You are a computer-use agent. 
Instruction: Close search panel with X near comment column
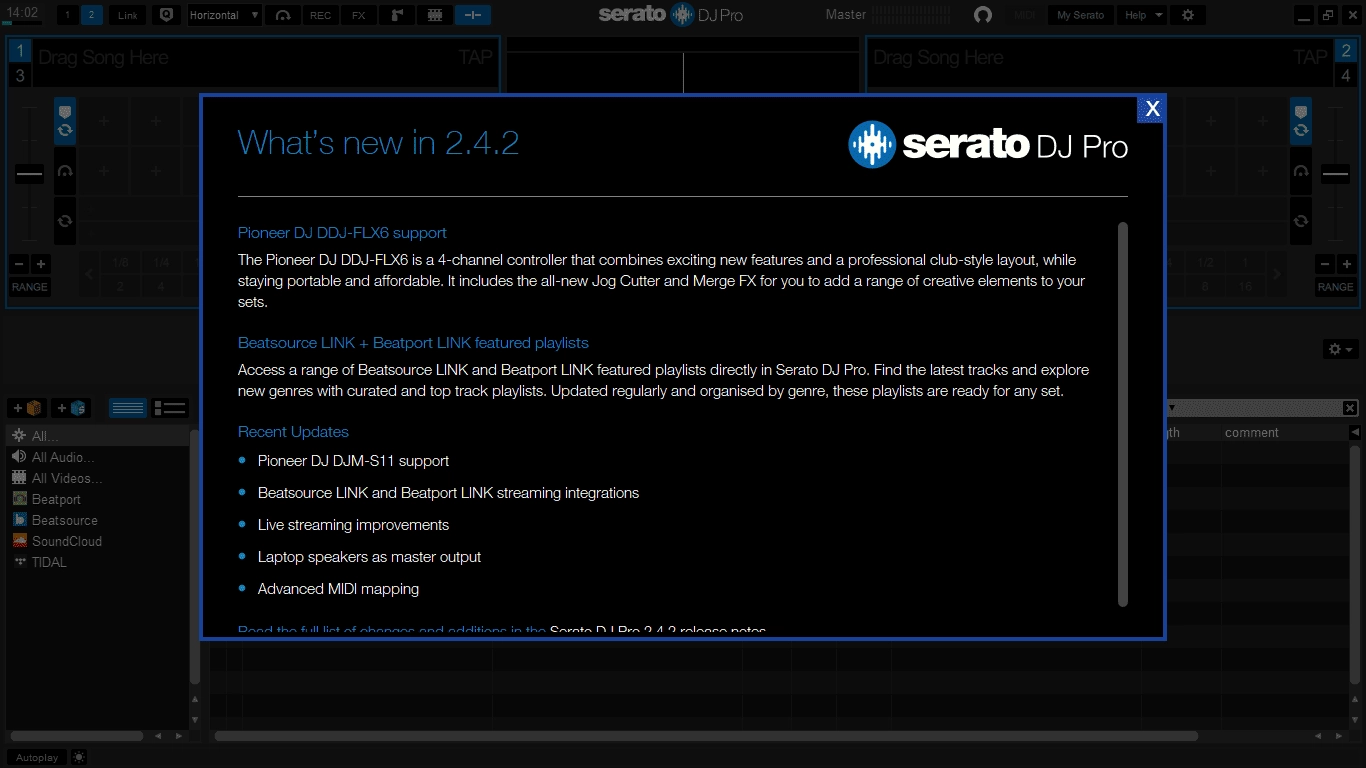click(x=1350, y=408)
